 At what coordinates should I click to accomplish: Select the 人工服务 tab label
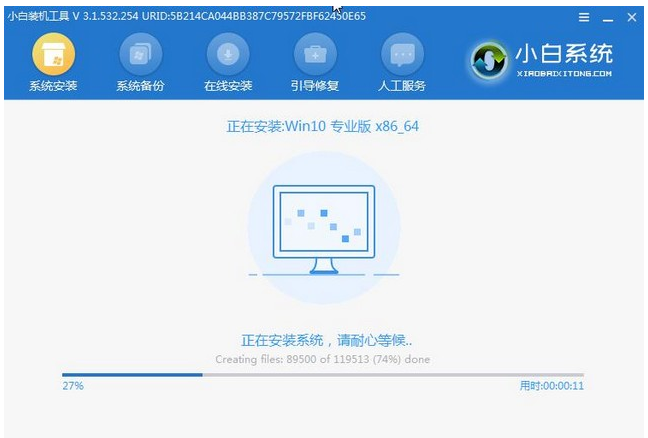point(402,86)
